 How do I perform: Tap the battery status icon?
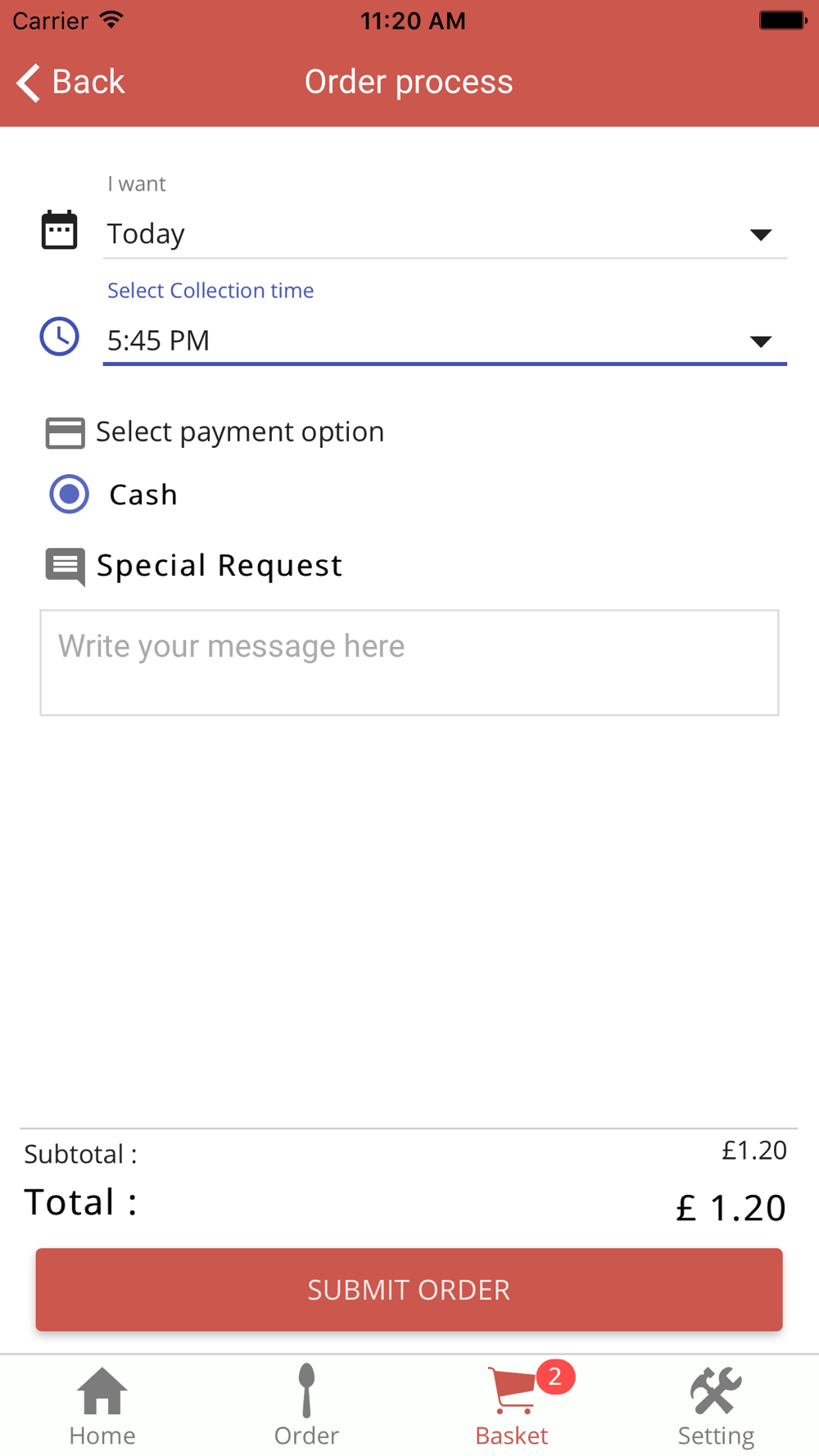[x=783, y=20]
